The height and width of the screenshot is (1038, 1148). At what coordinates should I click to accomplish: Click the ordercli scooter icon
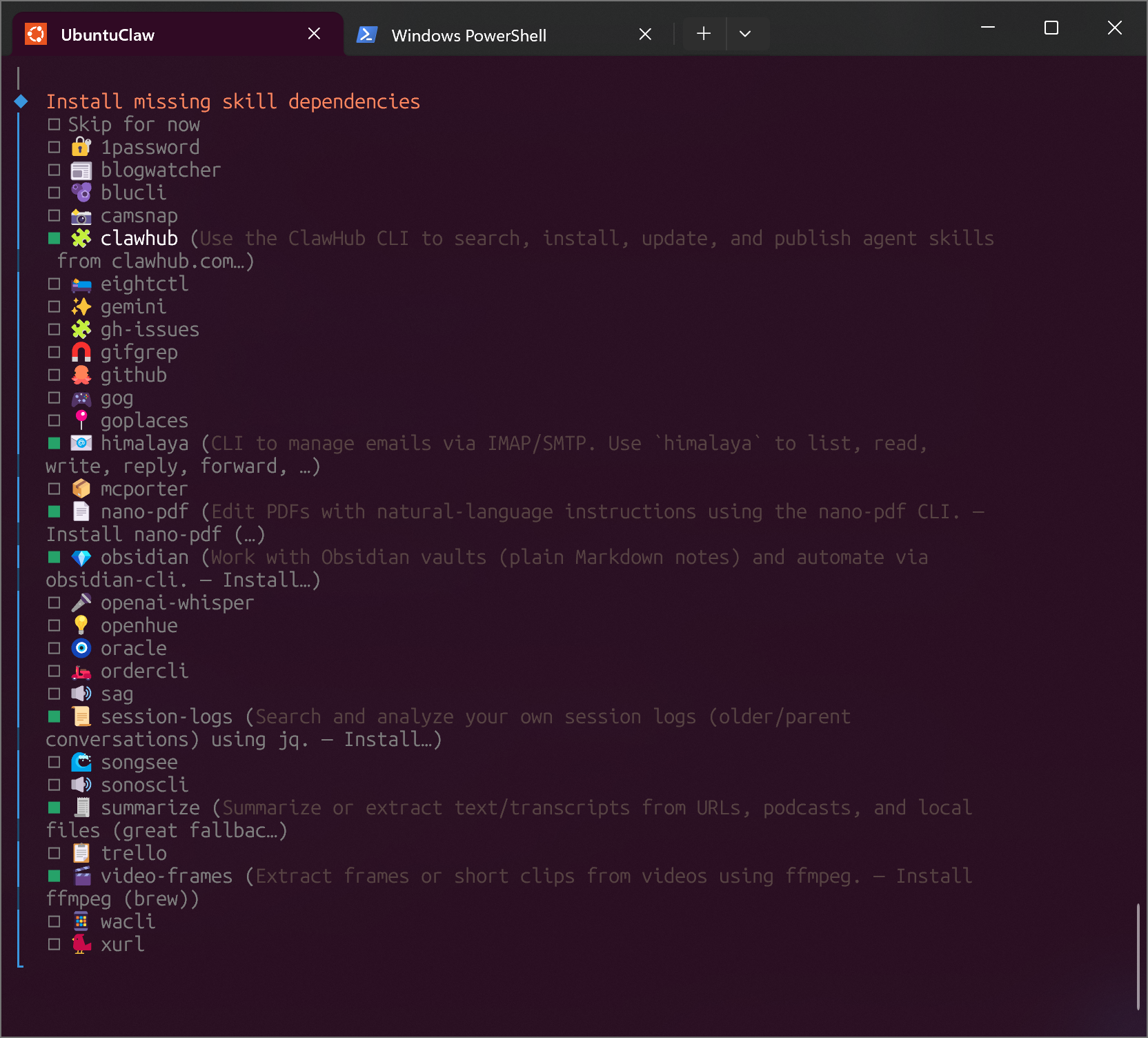[x=81, y=672]
